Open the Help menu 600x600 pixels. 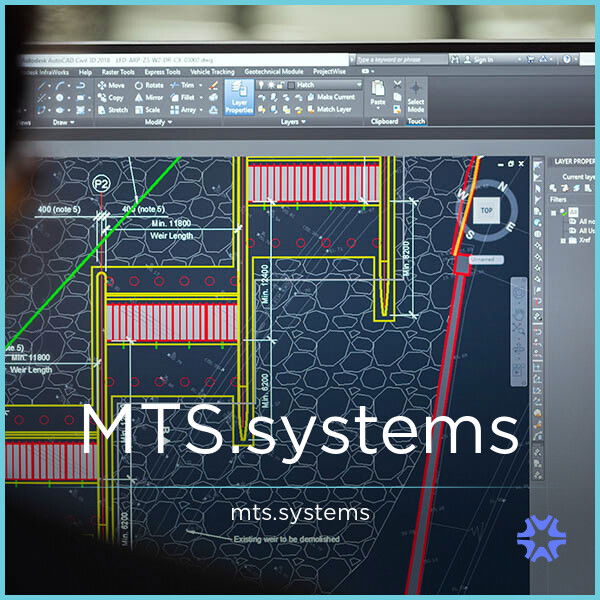coord(85,72)
